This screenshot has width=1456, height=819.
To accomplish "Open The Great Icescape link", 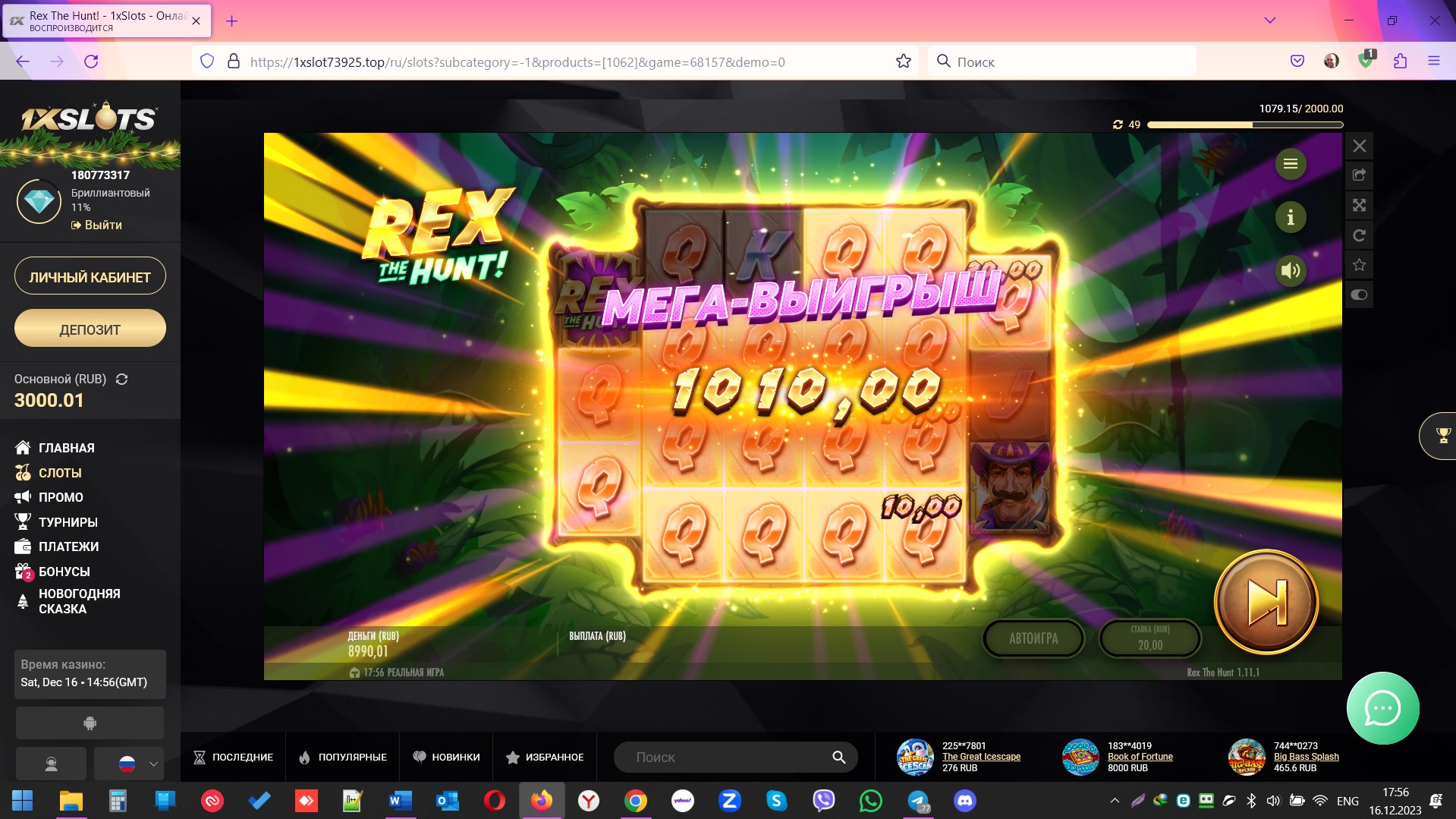I will click(981, 757).
